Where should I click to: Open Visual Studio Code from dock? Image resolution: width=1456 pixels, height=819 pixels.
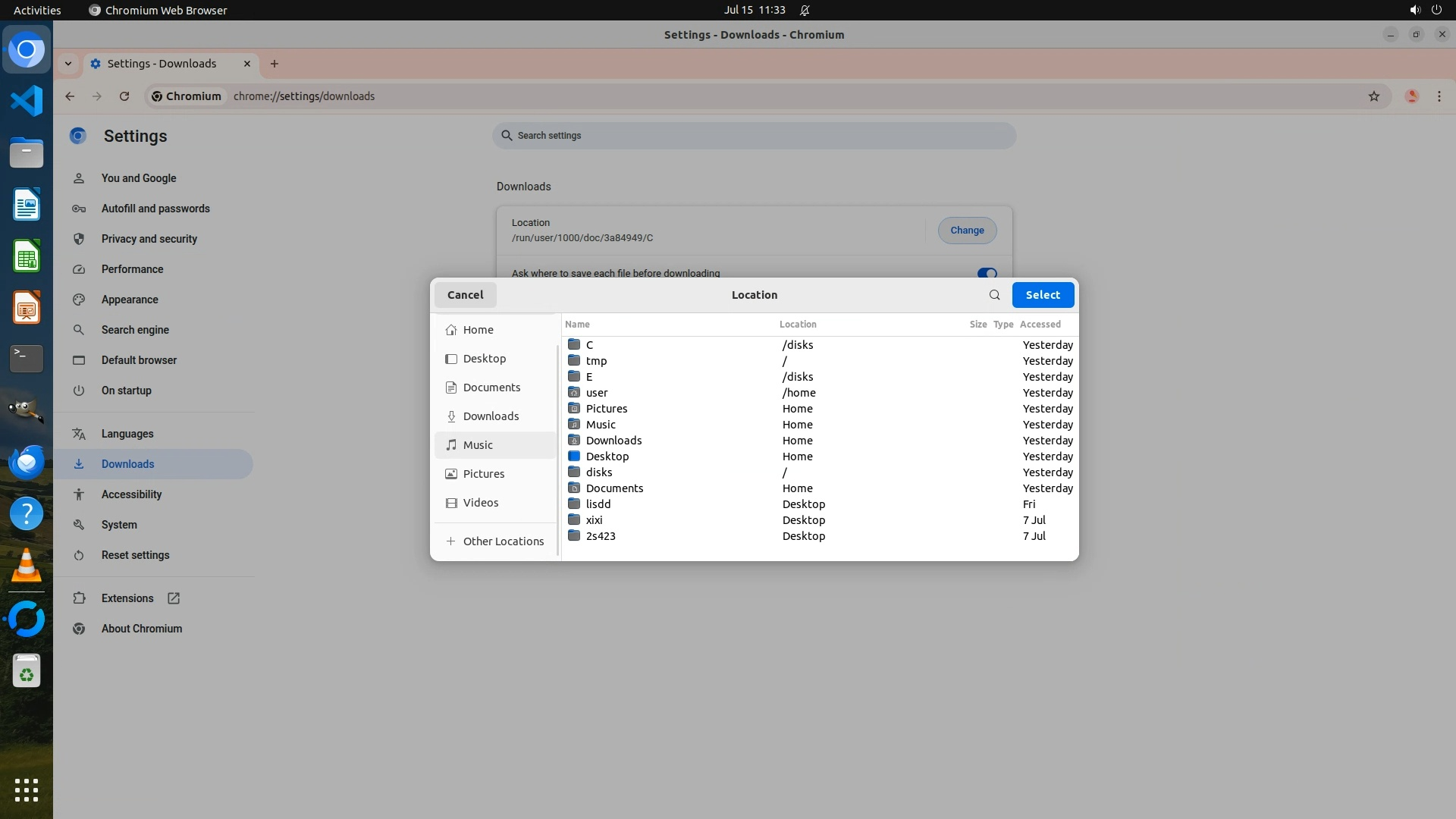(x=27, y=101)
